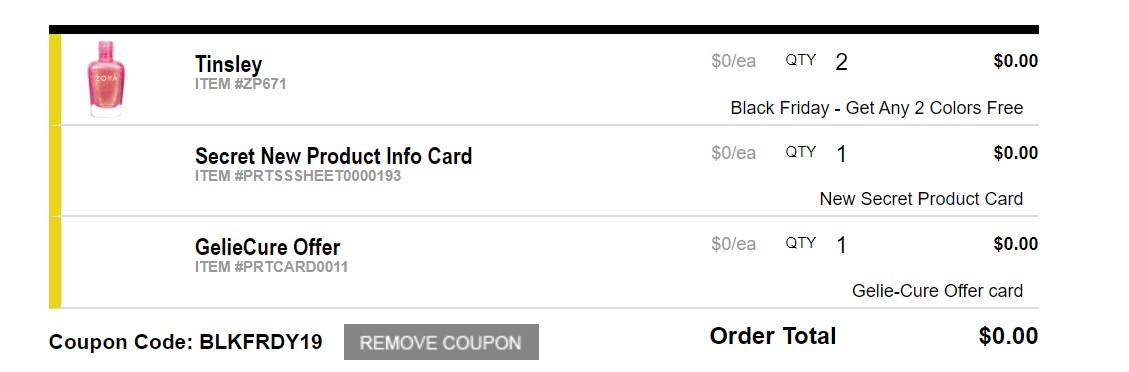Select the GelieCure Offer item title
Viewport: 1129px width, 372px height.
[267, 248]
